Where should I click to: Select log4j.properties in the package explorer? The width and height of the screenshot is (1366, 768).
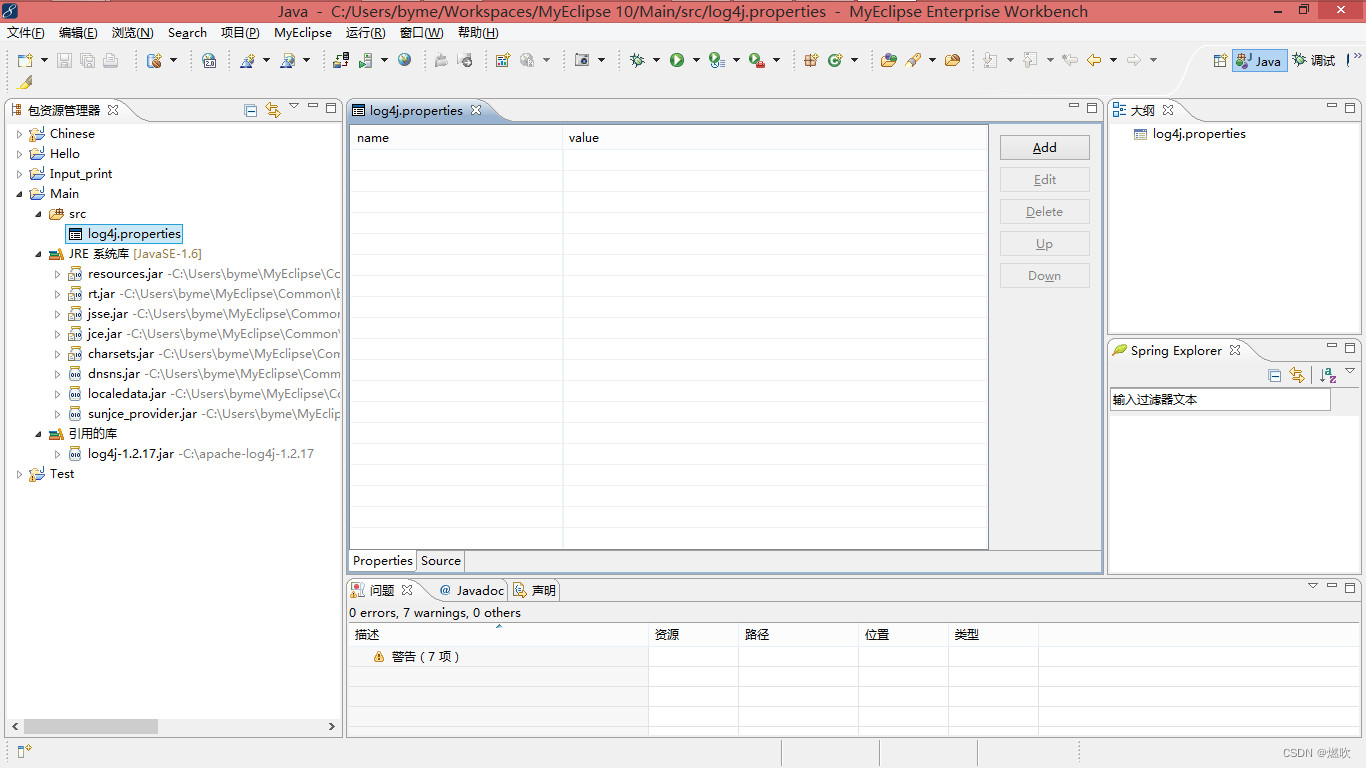(x=124, y=233)
